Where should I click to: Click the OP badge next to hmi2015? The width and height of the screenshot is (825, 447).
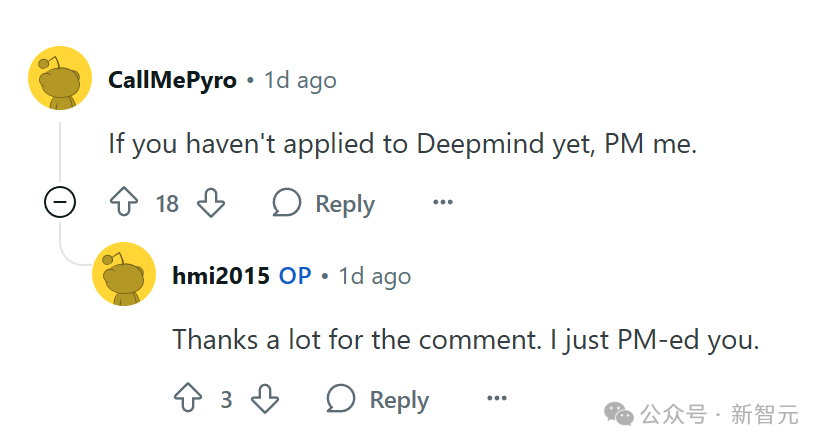coord(295,276)
